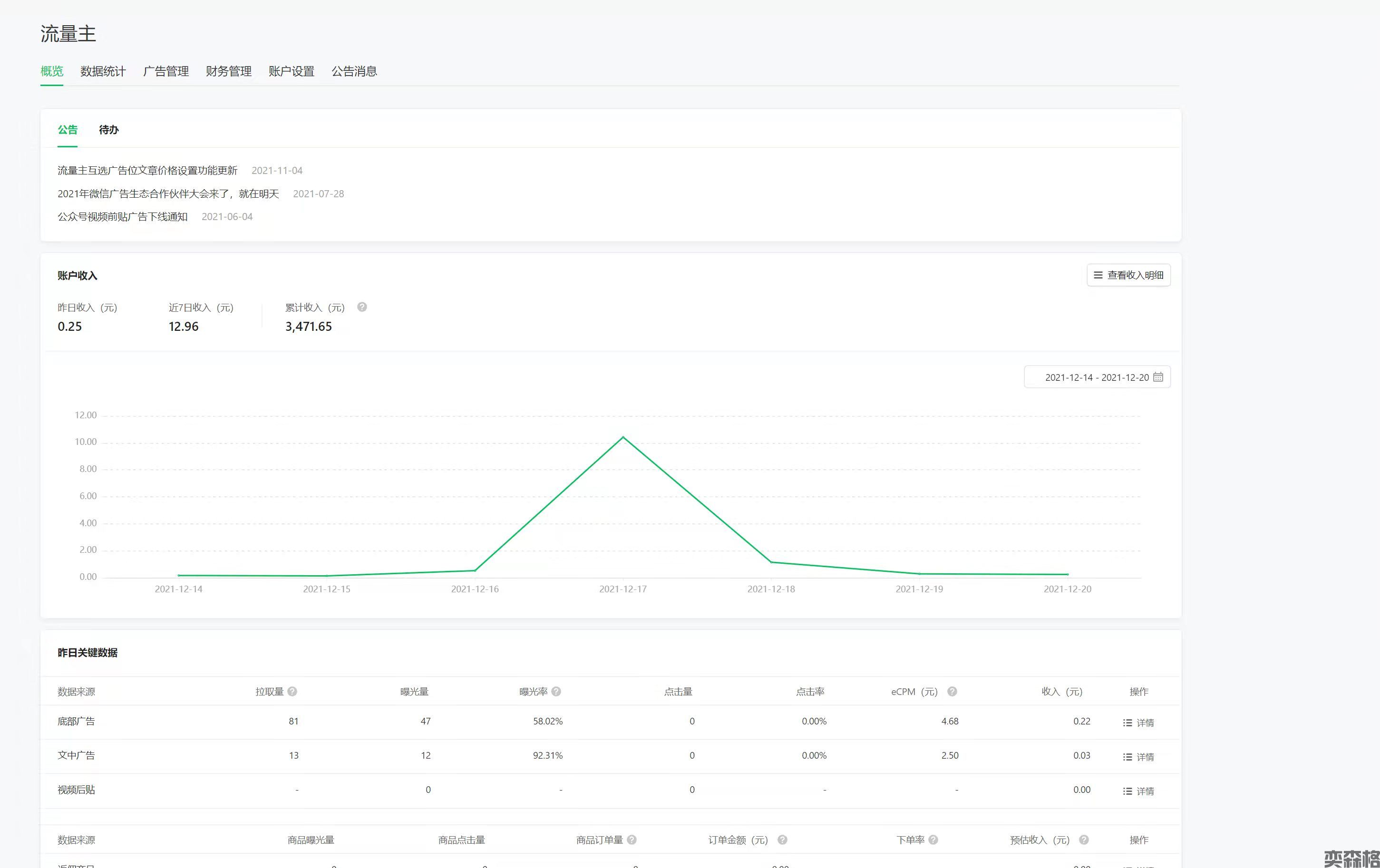Click help icon next to 商品订单量
Viewport: 1380px width, 868px height.
632,840
